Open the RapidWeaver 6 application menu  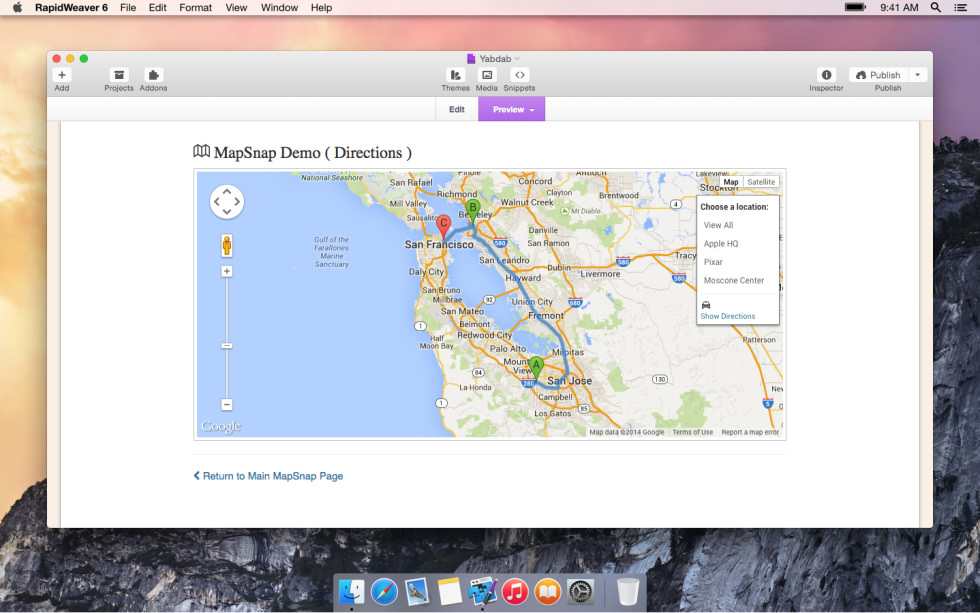pos(71,7)
